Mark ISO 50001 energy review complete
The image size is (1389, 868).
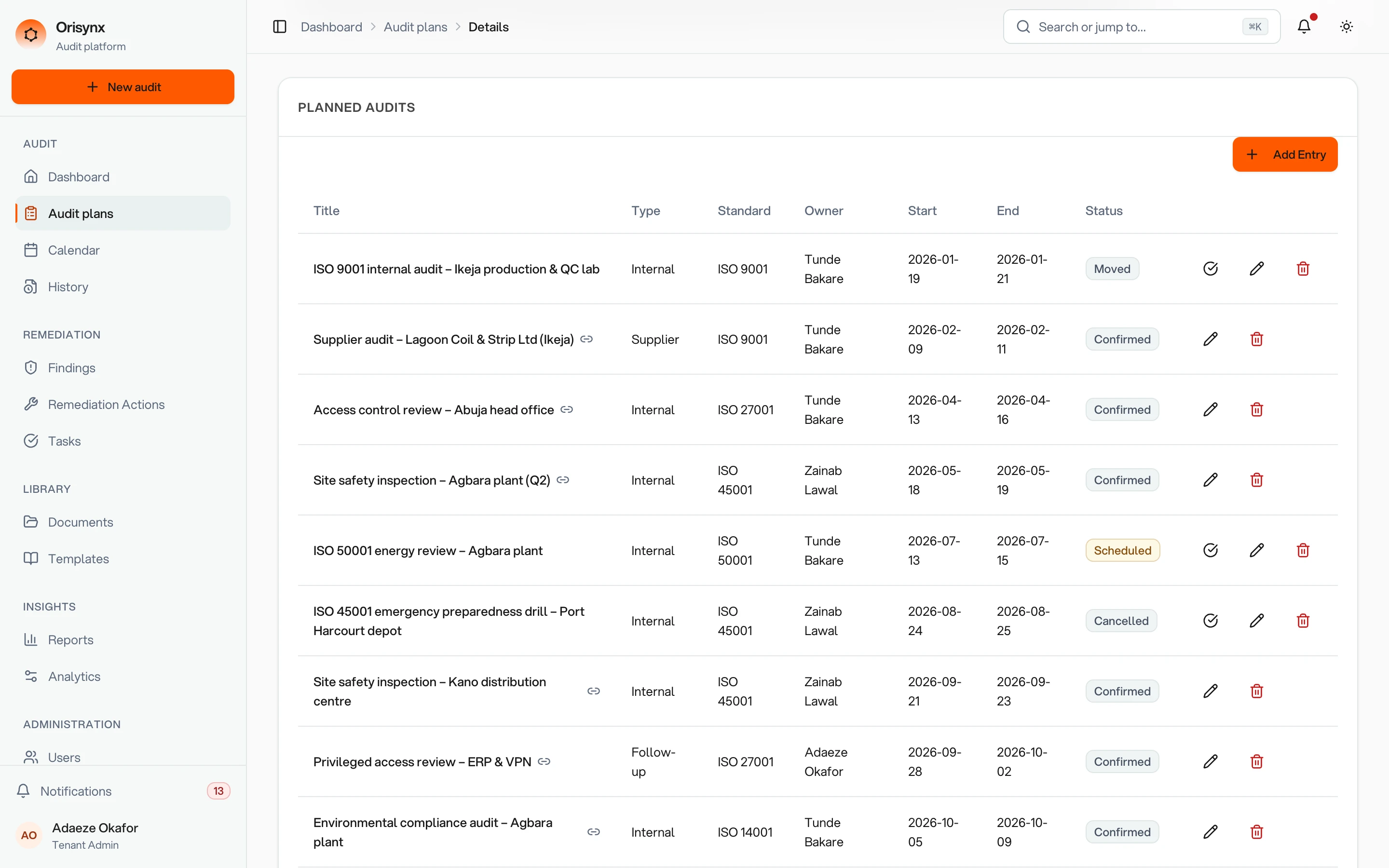(x=1211, y=551)
